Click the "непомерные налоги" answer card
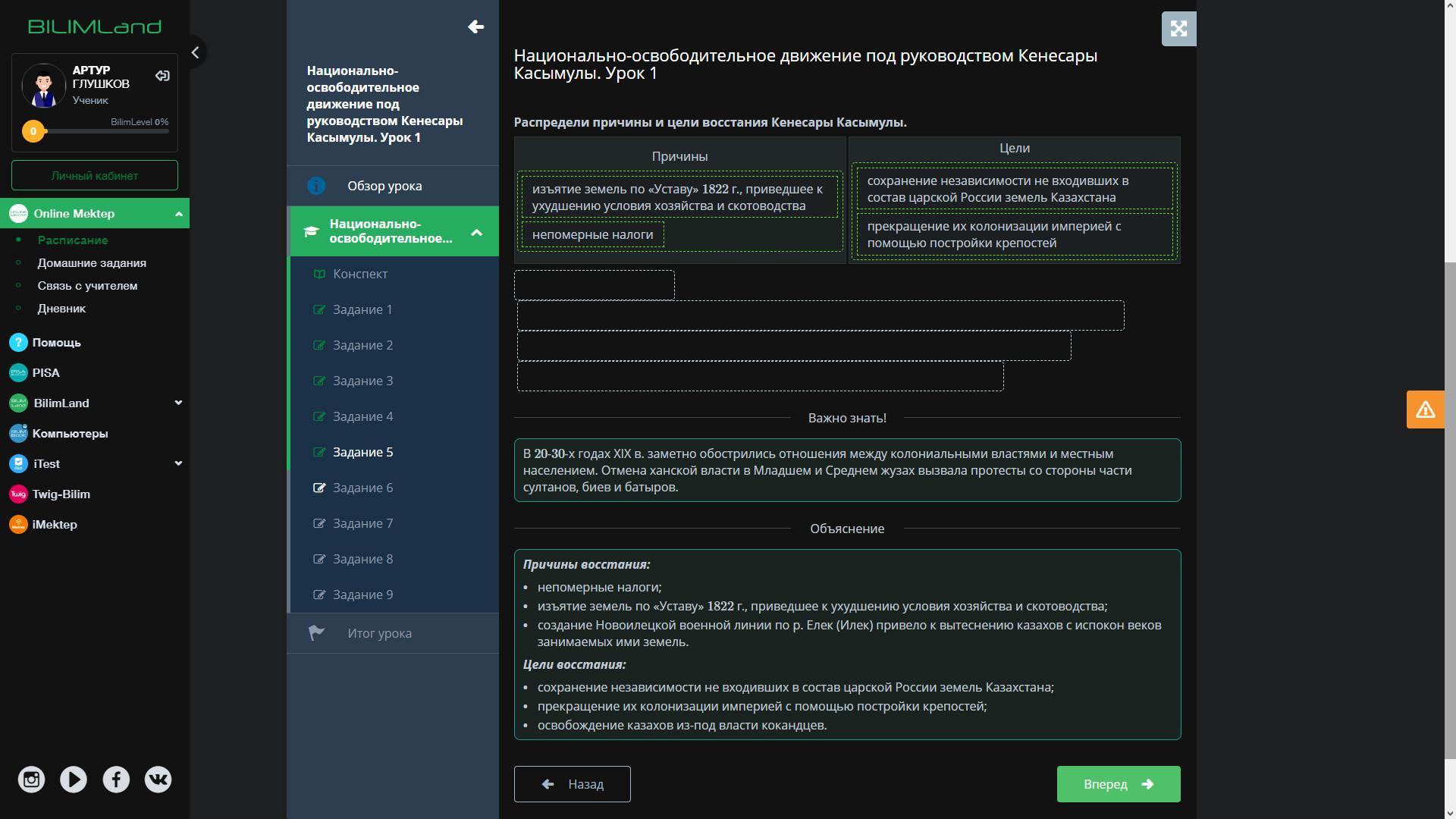 pyautogui.click(x=592, y=235)
